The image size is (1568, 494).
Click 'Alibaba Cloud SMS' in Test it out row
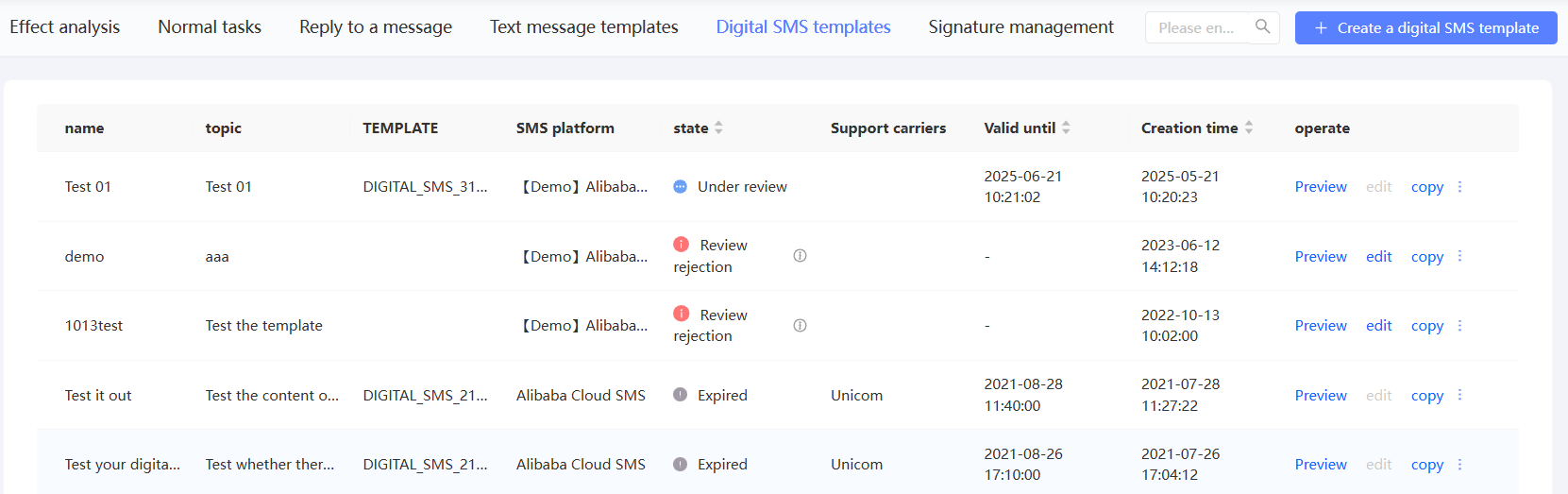(x=581, y=396)
